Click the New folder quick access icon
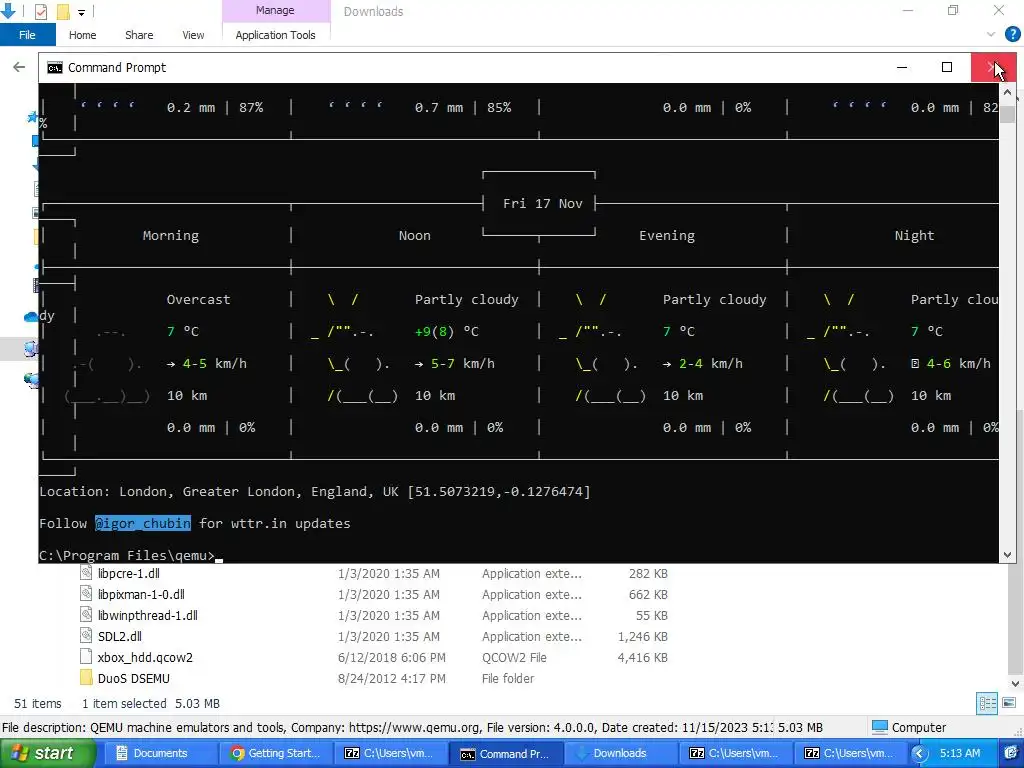Viewport: 1024px width, 768px height. click(x=63, y=11)
